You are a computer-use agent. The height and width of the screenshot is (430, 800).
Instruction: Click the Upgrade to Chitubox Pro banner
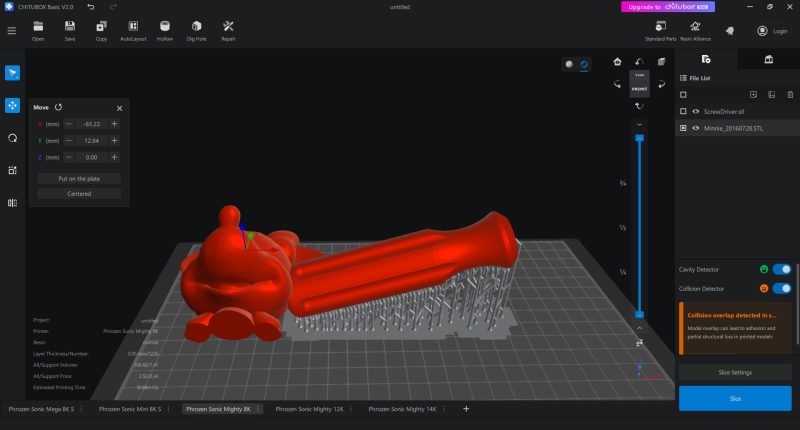tap(667, 7)
